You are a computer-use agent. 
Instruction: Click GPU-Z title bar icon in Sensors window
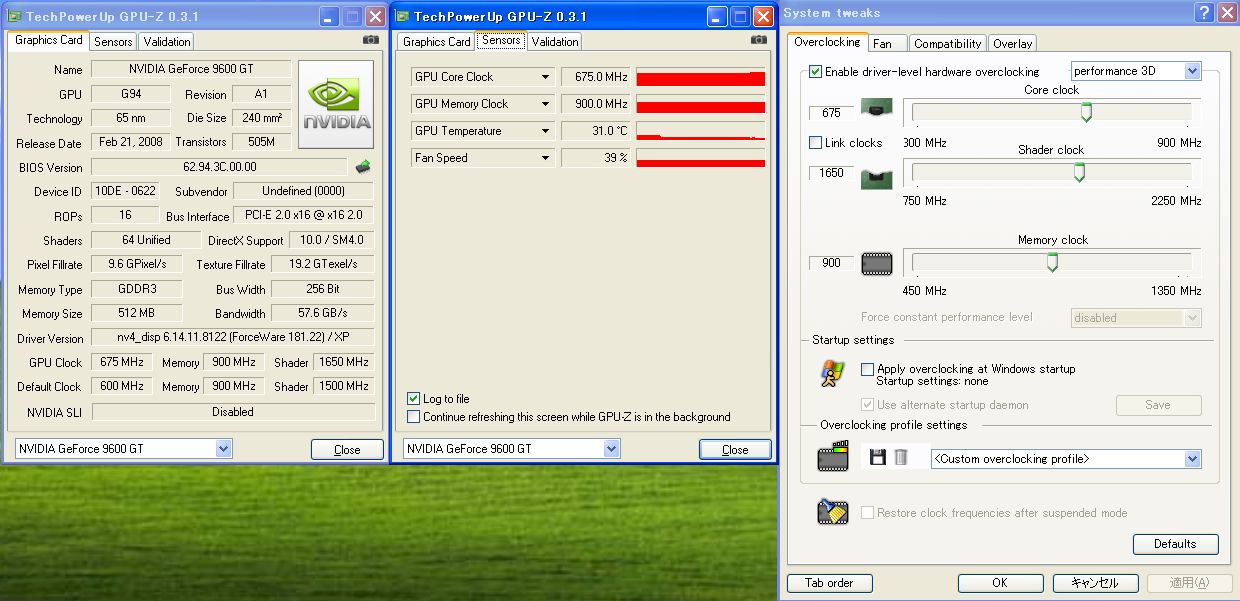[x=402, y=16]
